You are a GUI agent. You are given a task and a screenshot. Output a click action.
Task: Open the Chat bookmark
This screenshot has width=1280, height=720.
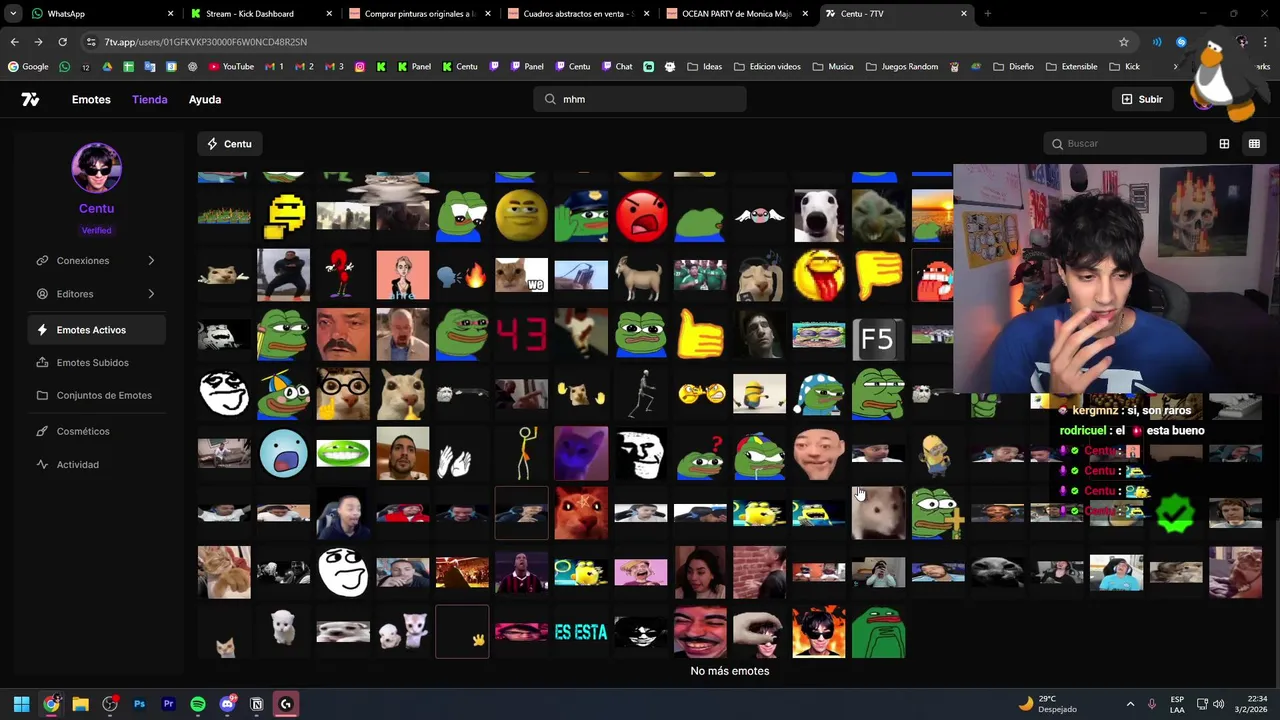click(x=617, y=67)
